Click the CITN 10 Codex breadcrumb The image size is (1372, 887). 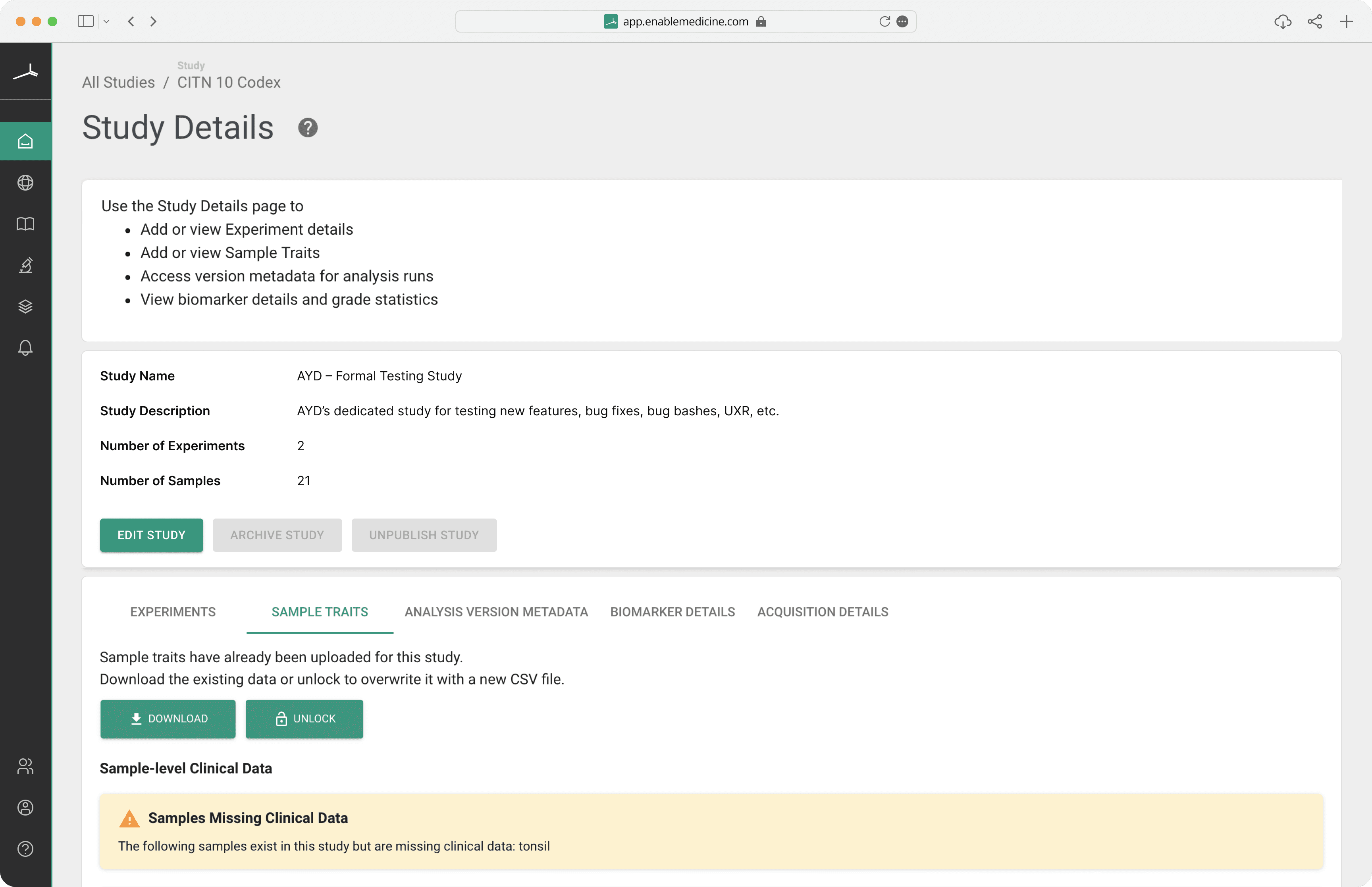pos(229,82)
